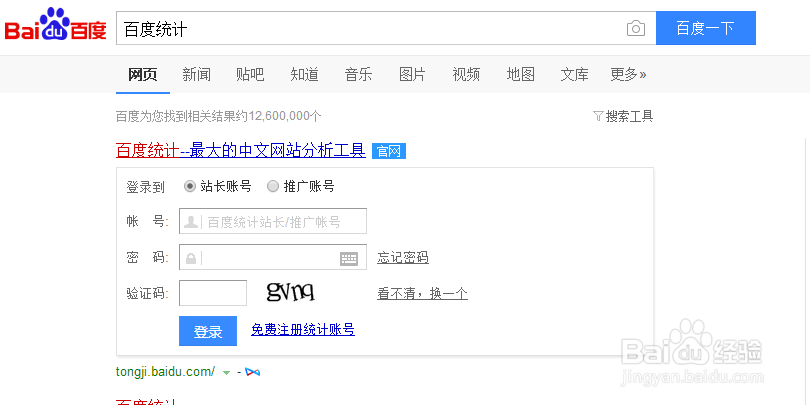Click 看不清，换一个 to refresh captcha
Viewport: 810px width, 405px height.
[x=423, y=294]
